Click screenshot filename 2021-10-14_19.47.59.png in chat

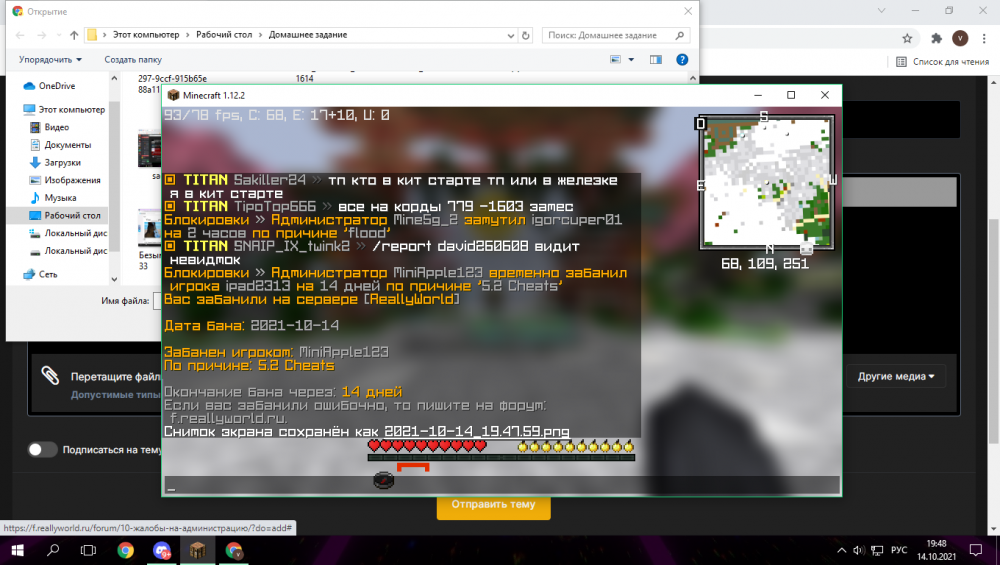click(x=476, y=432)
